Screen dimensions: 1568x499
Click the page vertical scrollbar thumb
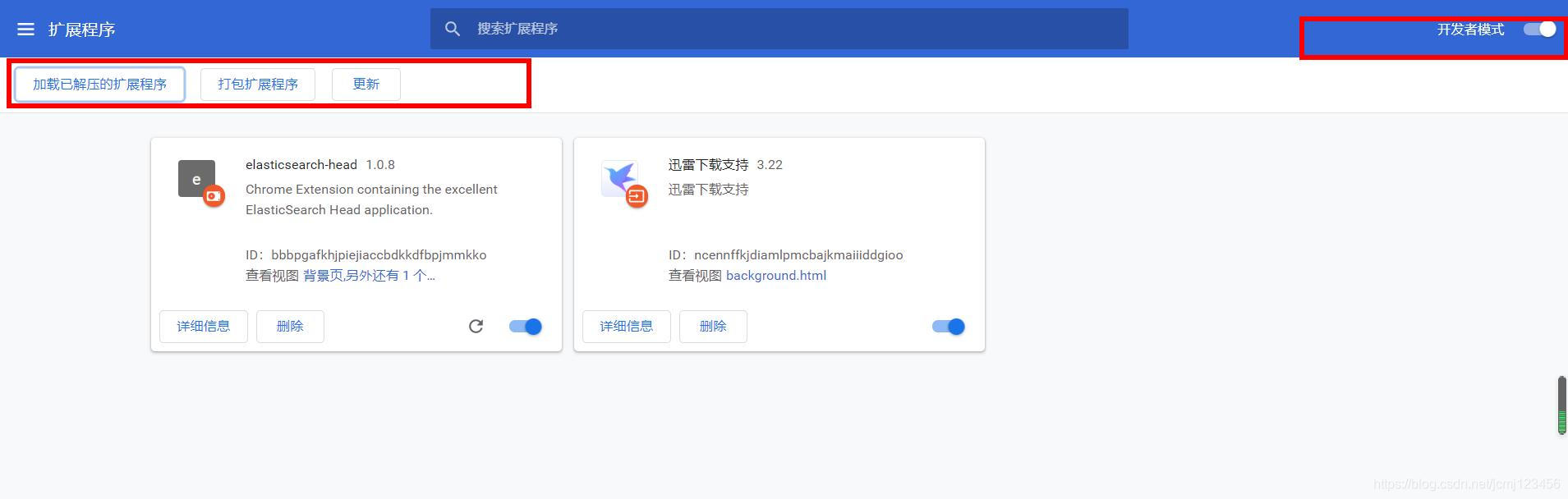coord(1562,405)
